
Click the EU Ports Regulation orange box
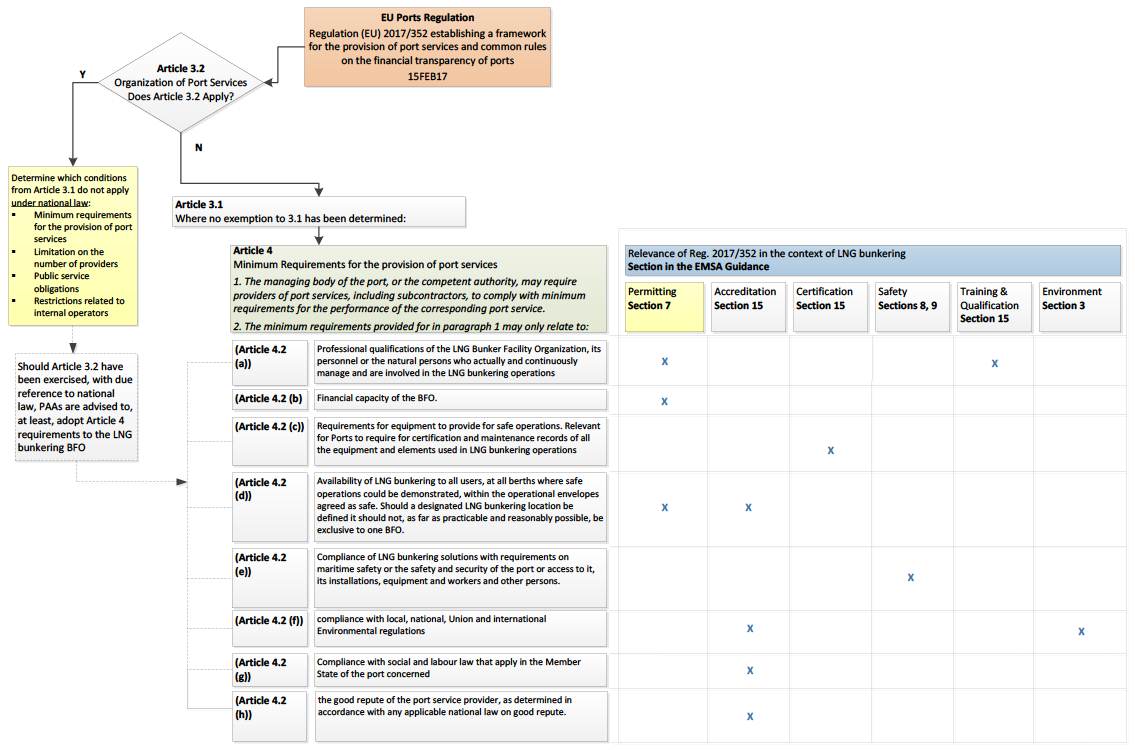coord(428,47)
